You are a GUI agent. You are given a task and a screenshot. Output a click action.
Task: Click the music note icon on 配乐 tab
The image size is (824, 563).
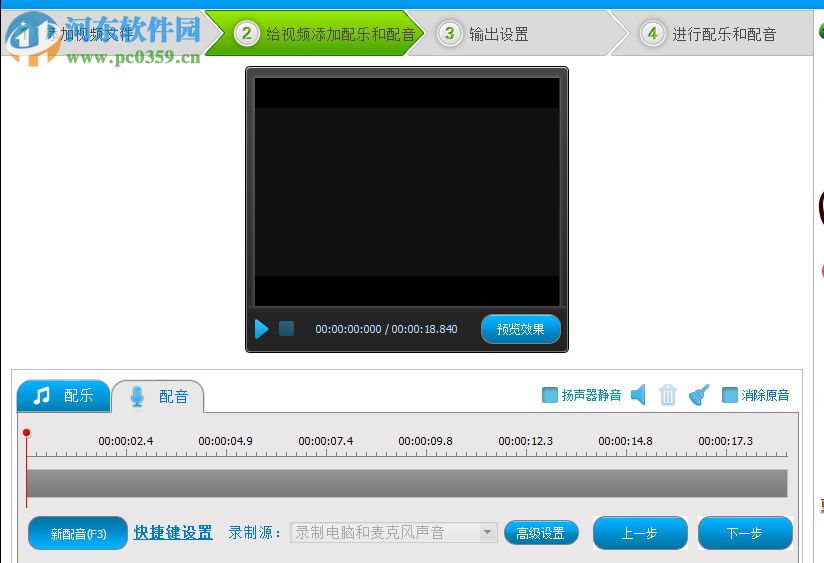tap(42, 395)
